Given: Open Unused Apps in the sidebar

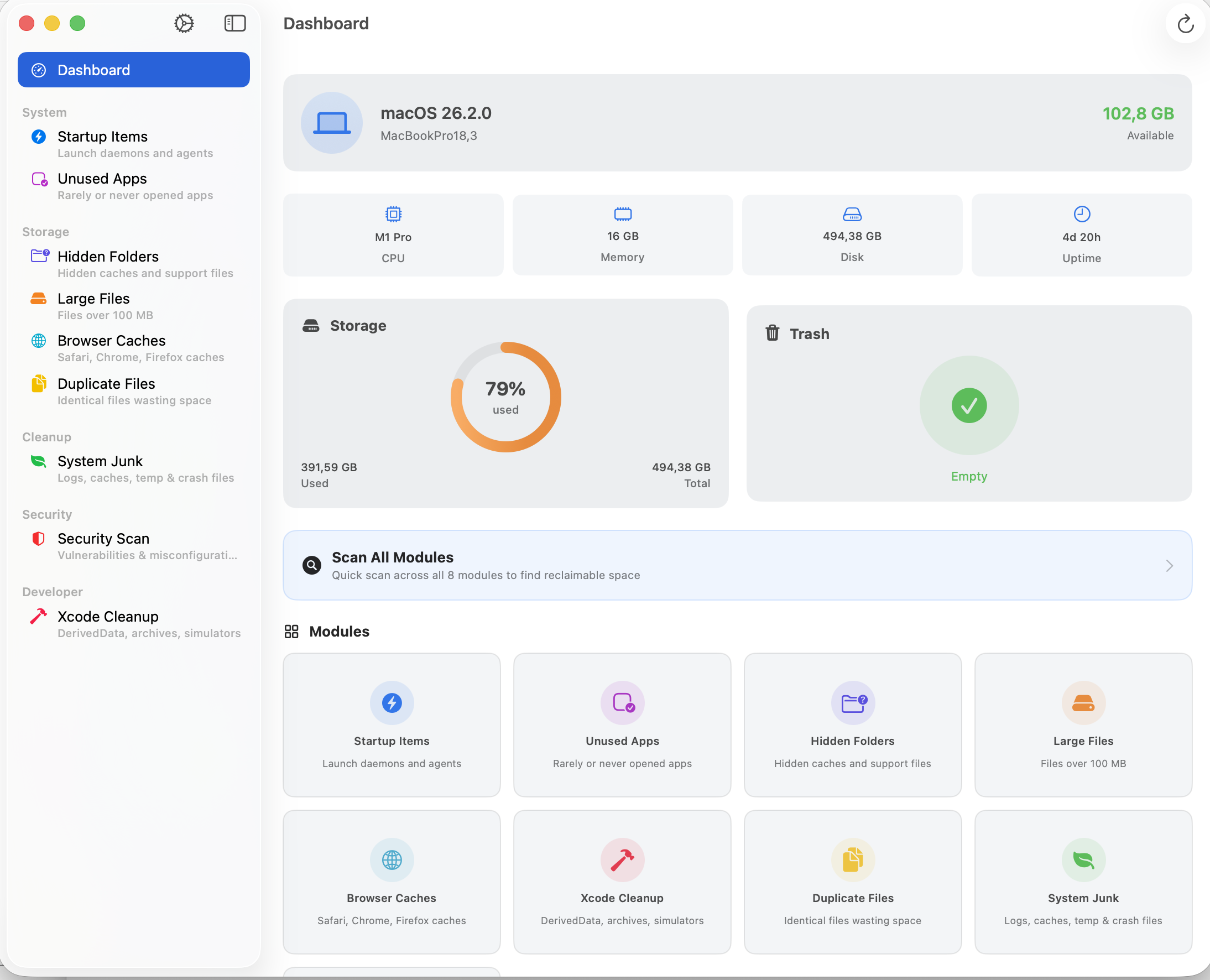Looking at the screenshot, I should [134, 186].
